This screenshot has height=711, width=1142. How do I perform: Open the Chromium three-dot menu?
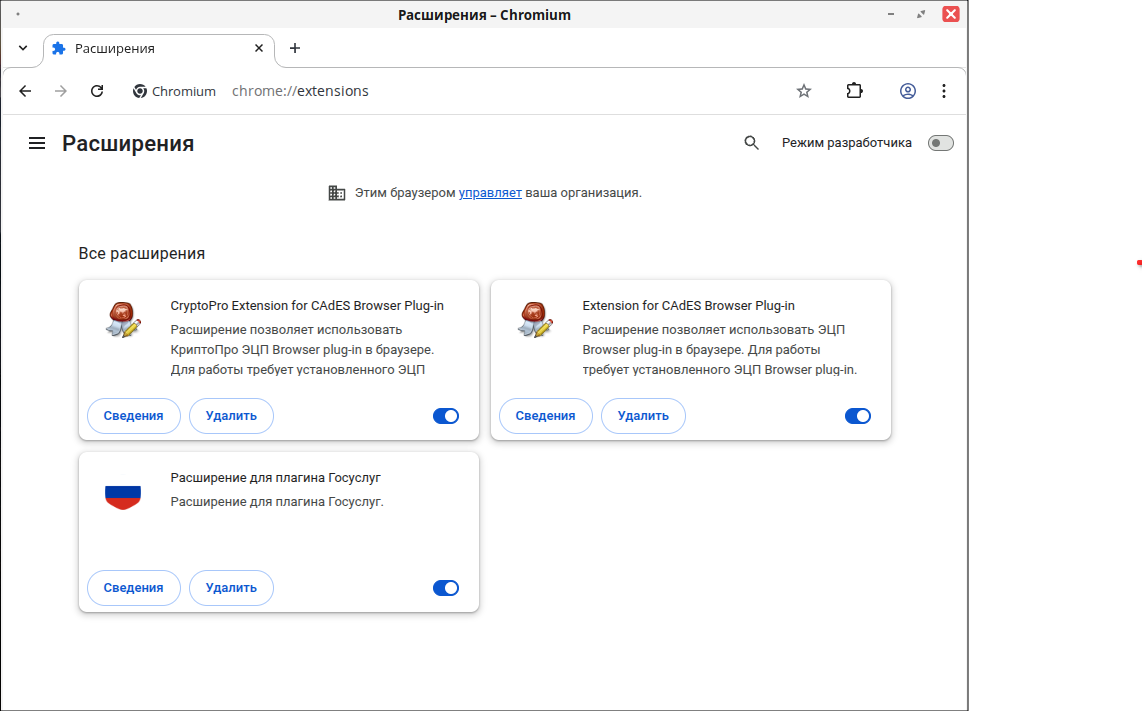pos(944,91)
